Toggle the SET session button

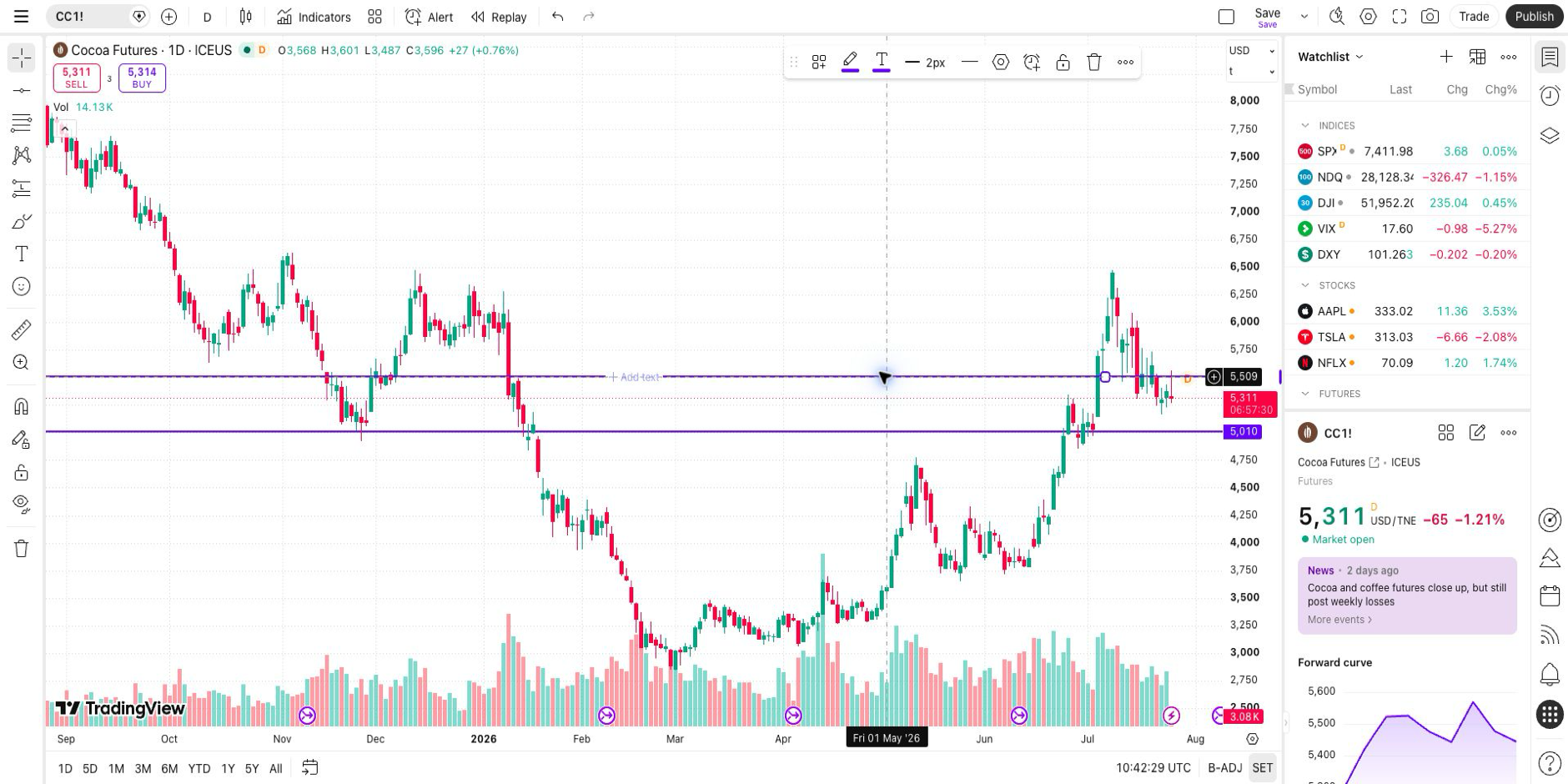tap(1262, 768)
